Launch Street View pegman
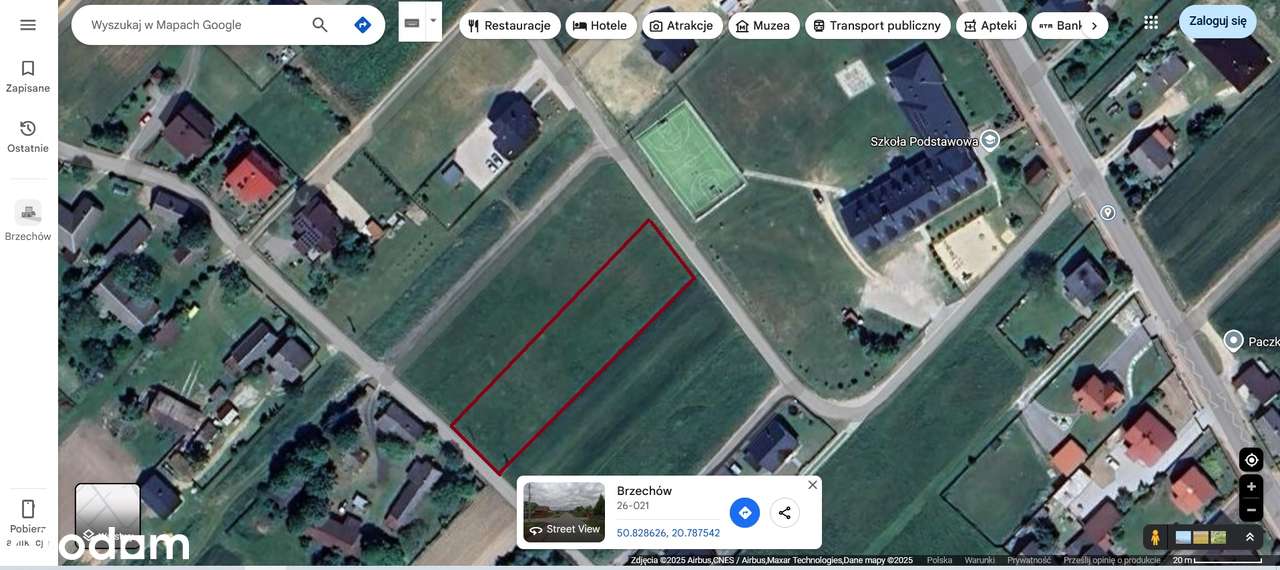 1155,537
